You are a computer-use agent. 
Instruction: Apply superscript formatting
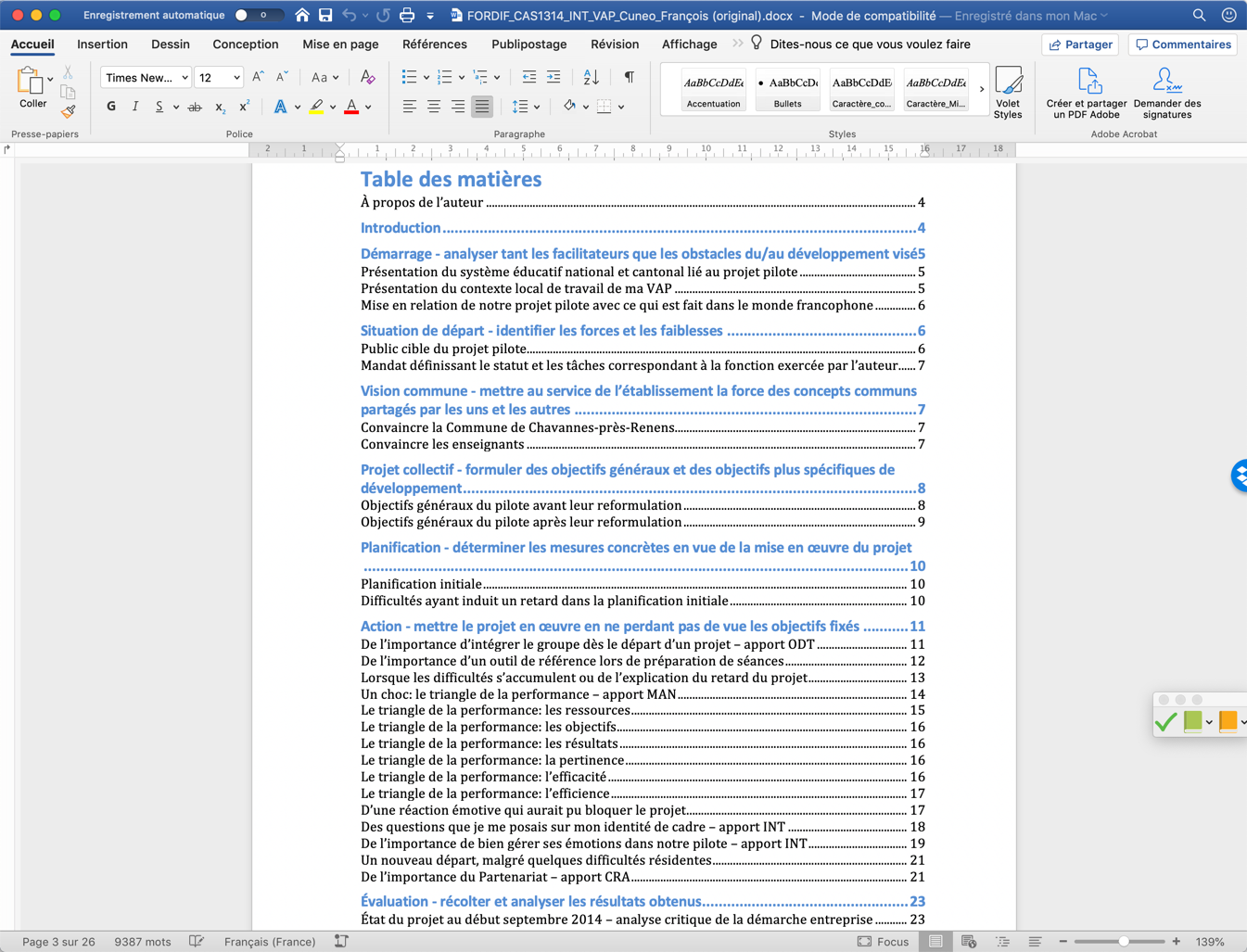244,108
